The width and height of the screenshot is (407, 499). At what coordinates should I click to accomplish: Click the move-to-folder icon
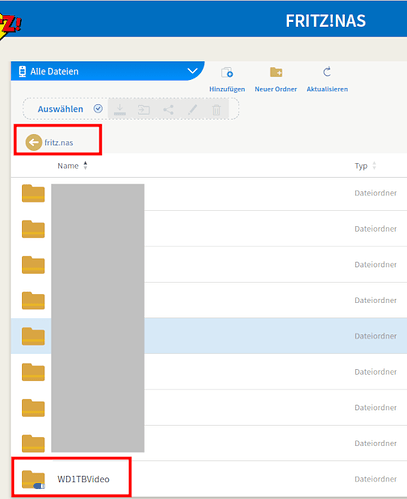tap(144, 109)
